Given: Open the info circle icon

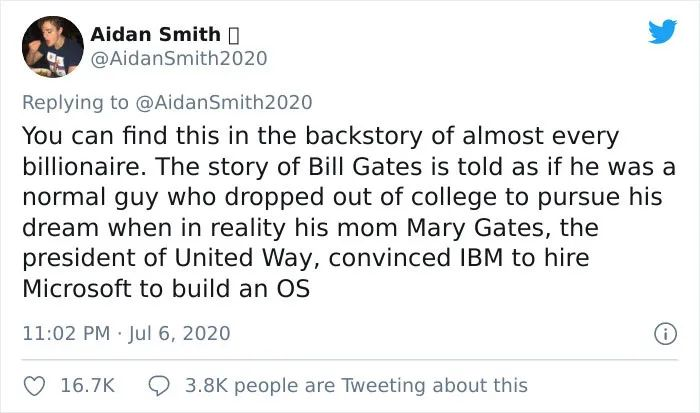Looking at the screenshot, I should 662,333.
